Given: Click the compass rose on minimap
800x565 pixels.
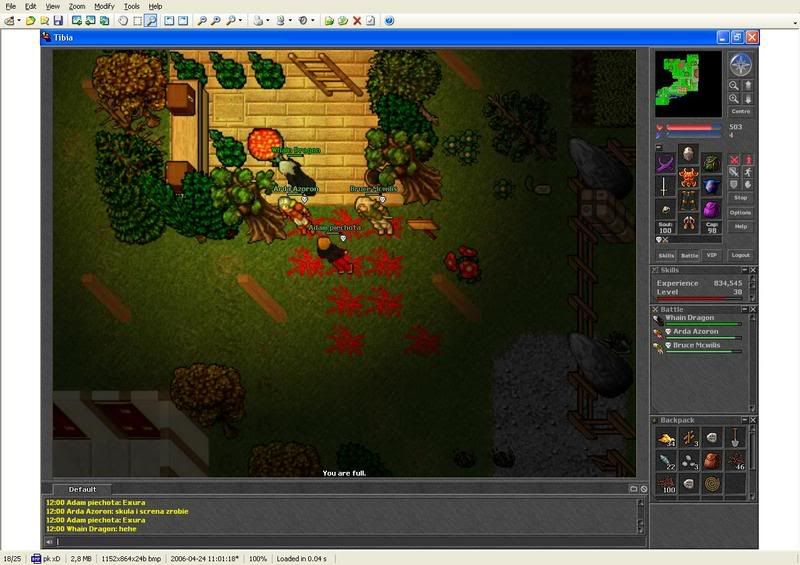Looking at the screenshot, I should click(740, 64).
